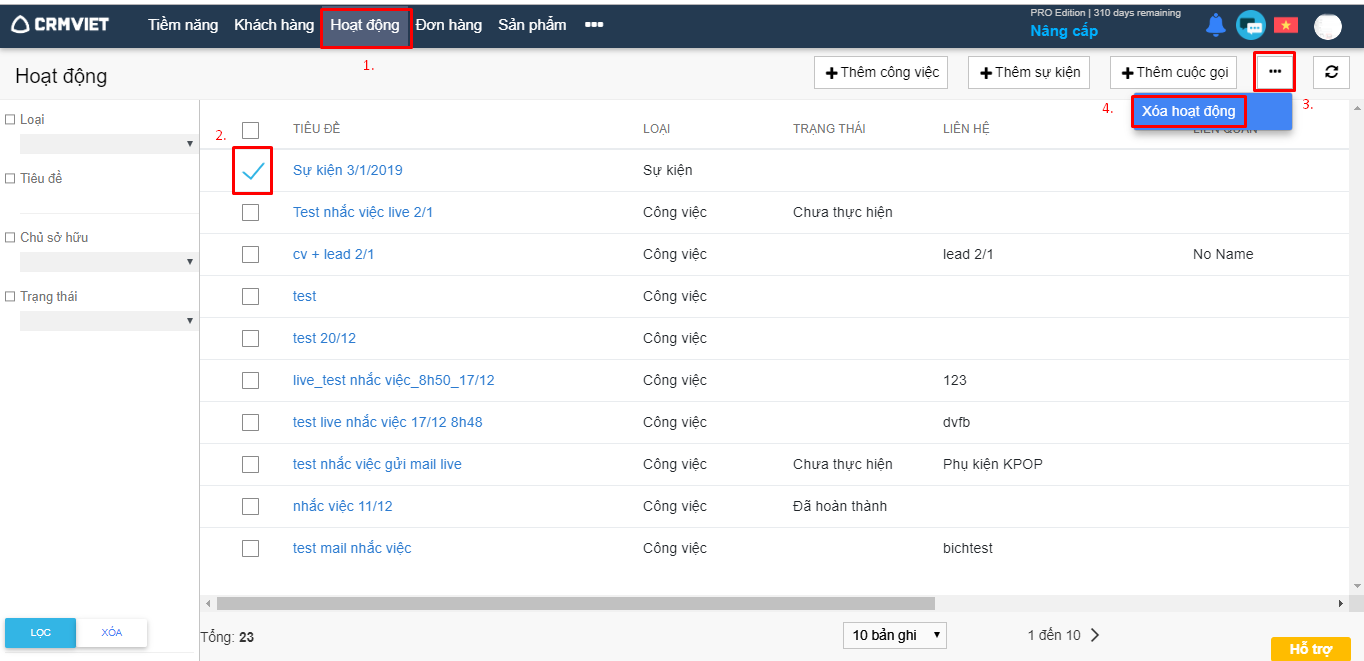This screenshot has width=1364, height=661.
Task: Expand the Chủ sở hữu dropdown
Action: (x=107, y=262)
